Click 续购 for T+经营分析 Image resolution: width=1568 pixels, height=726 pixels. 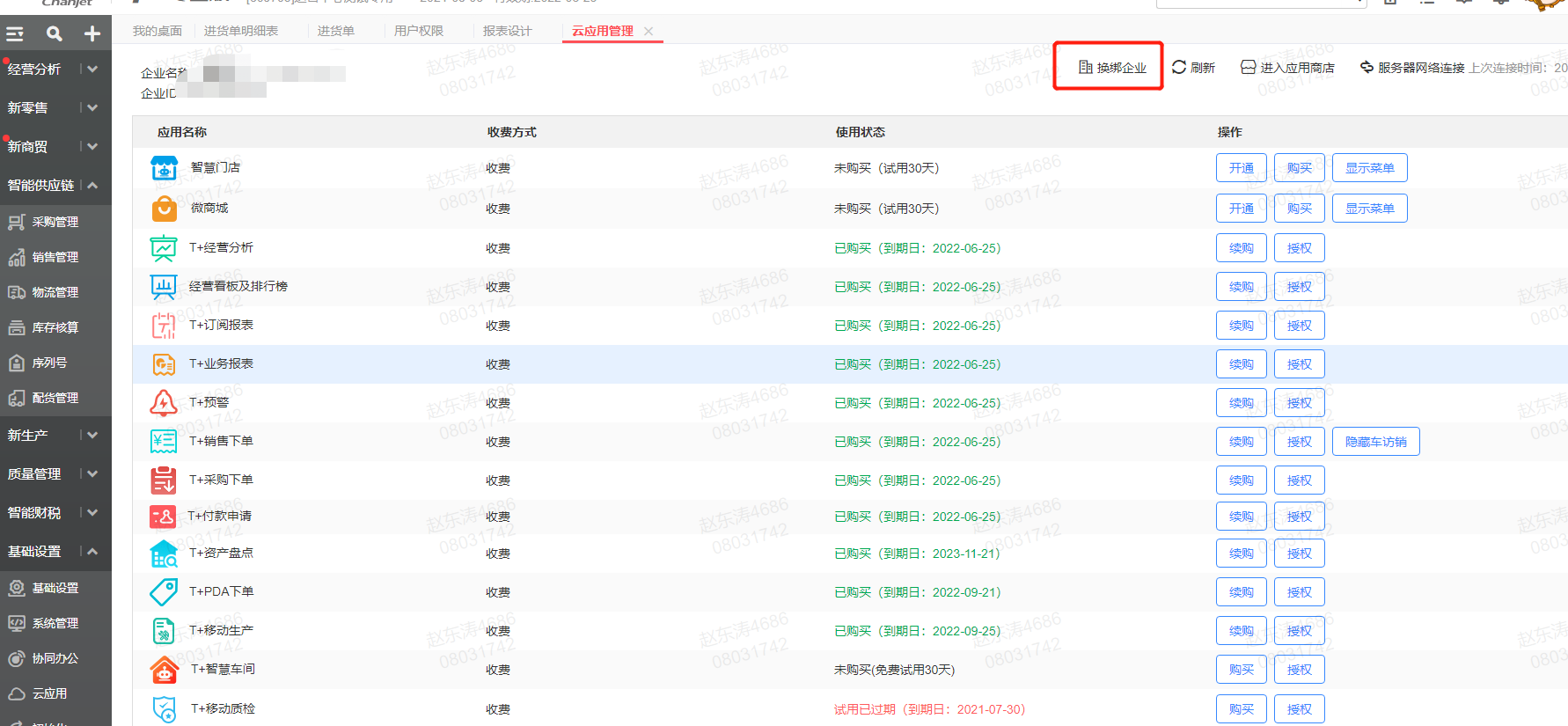click(1242, 248)
